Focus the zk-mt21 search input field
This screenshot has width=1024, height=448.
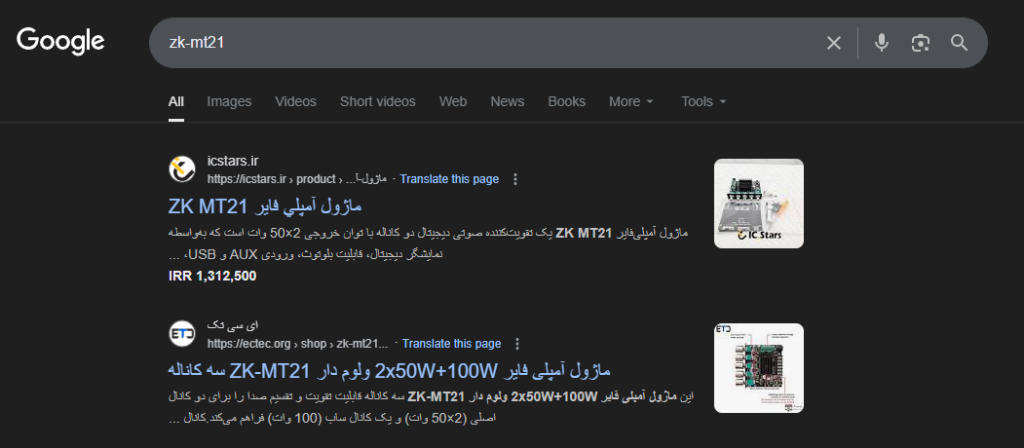click(x=480, y=42)
